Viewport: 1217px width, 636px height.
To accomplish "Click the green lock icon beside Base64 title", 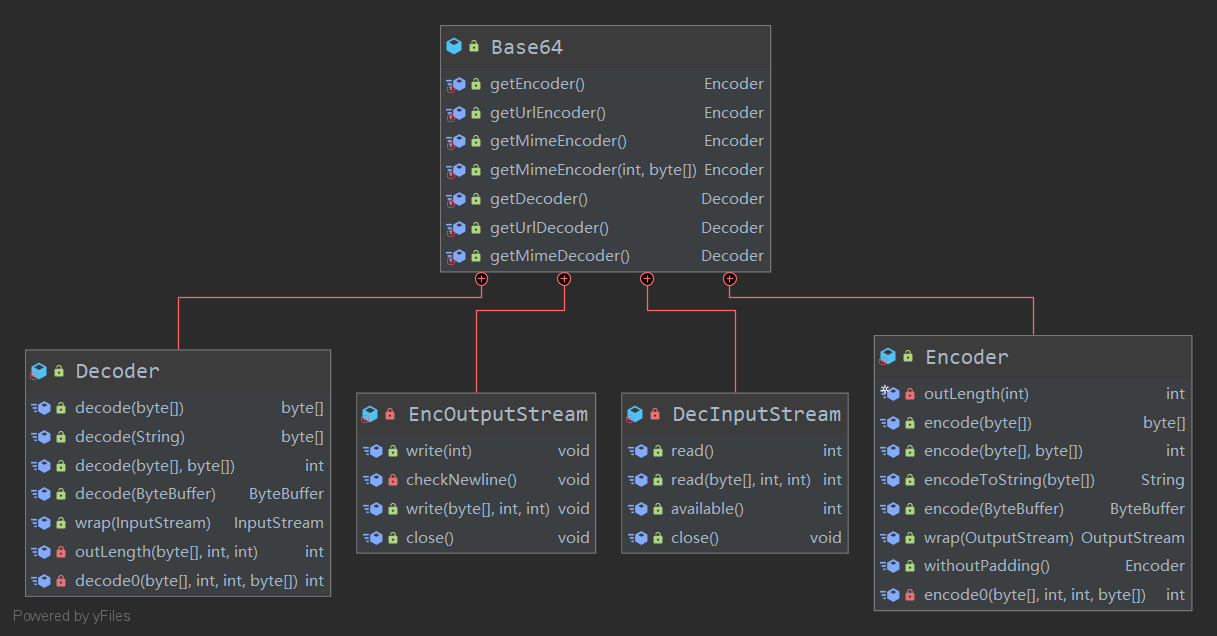I will tap(474, 46).
